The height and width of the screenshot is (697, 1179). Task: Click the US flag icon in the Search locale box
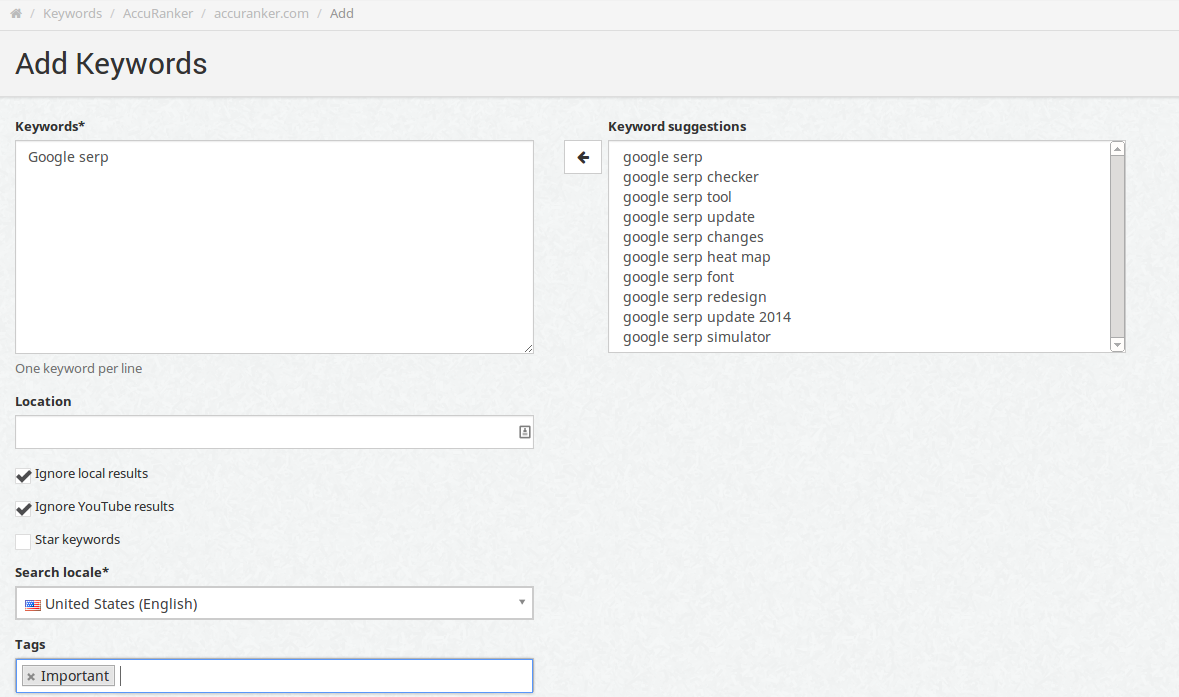32,605
